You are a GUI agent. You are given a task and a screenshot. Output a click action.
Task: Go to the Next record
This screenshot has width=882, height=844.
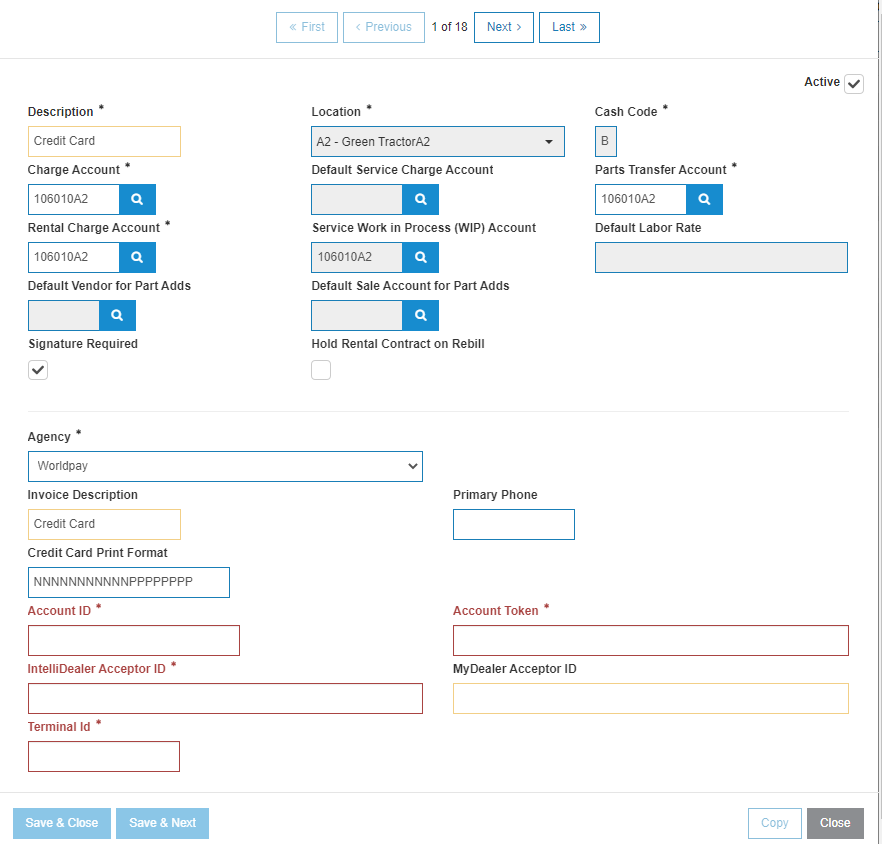click(504, 27)
